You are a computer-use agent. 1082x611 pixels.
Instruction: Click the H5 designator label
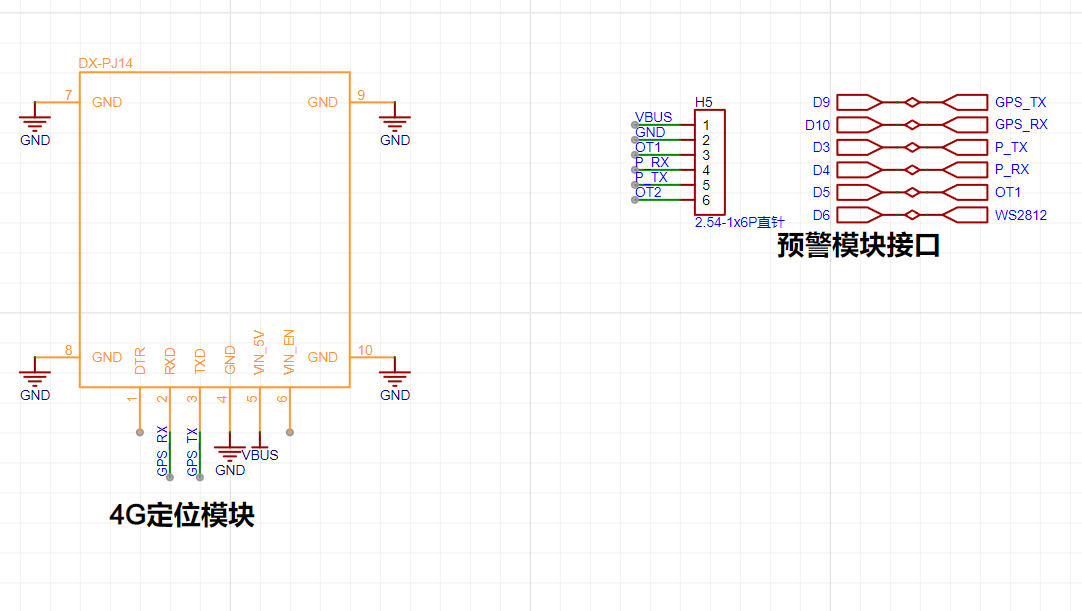tap(703, 102)
